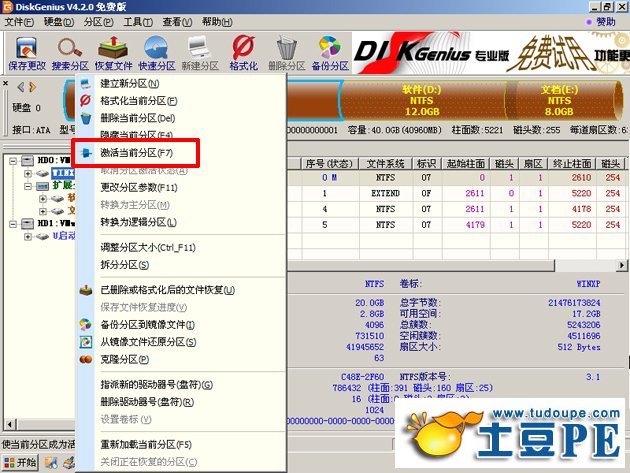Choose 删除驱动器号(盘符)(R) menu entry
This screenshot has width=630, height=473.
147,402
